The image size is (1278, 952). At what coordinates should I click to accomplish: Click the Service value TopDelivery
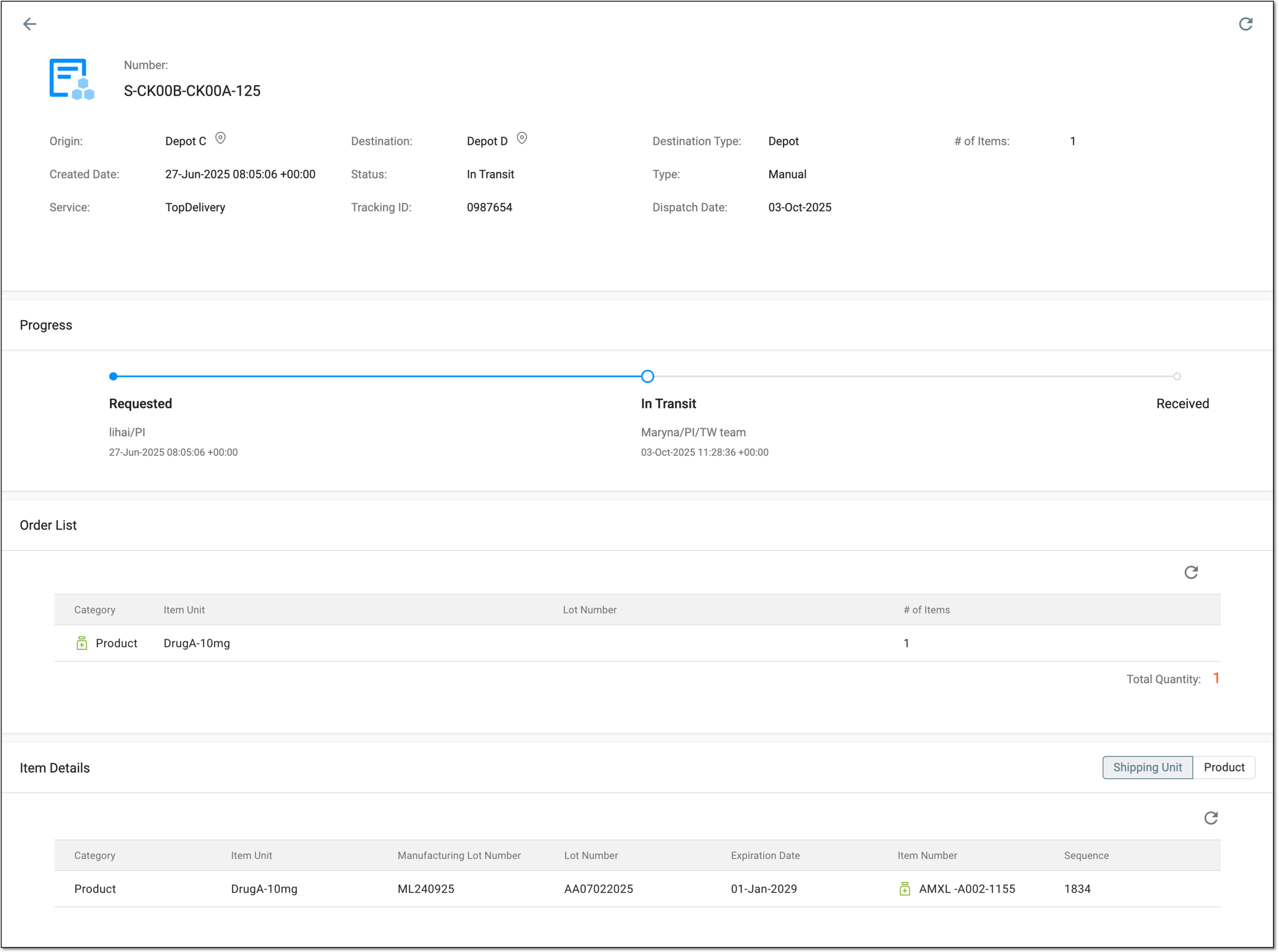pyautogui.click(x=195, y=208)
